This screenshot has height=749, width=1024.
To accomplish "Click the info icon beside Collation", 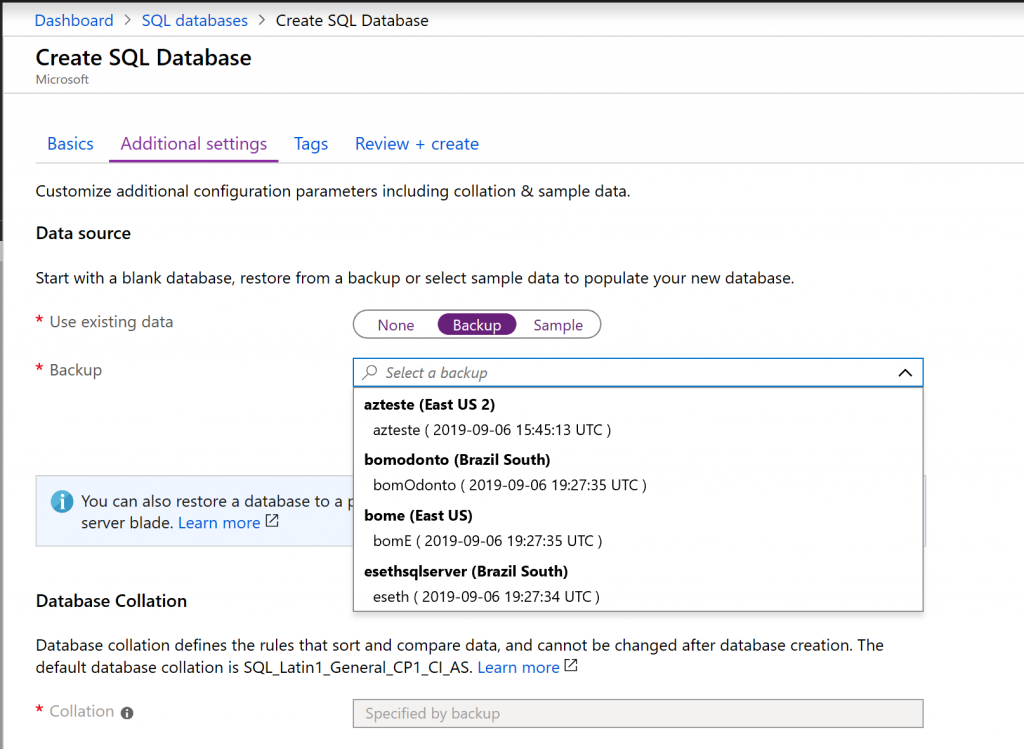I will point(127,713).
